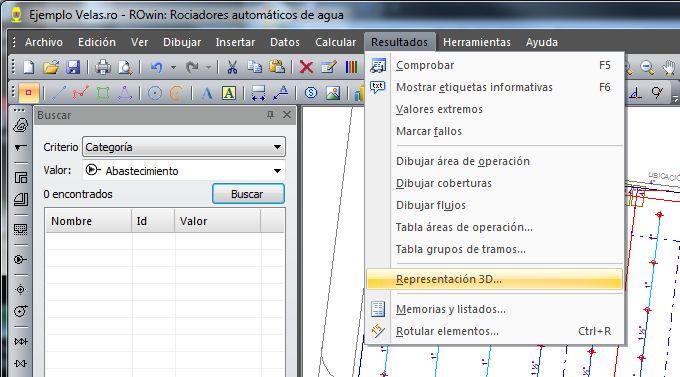The image size is (680, 377).
Task: Select Dibujar coberturas entry
Action: [x=494, y=184]
